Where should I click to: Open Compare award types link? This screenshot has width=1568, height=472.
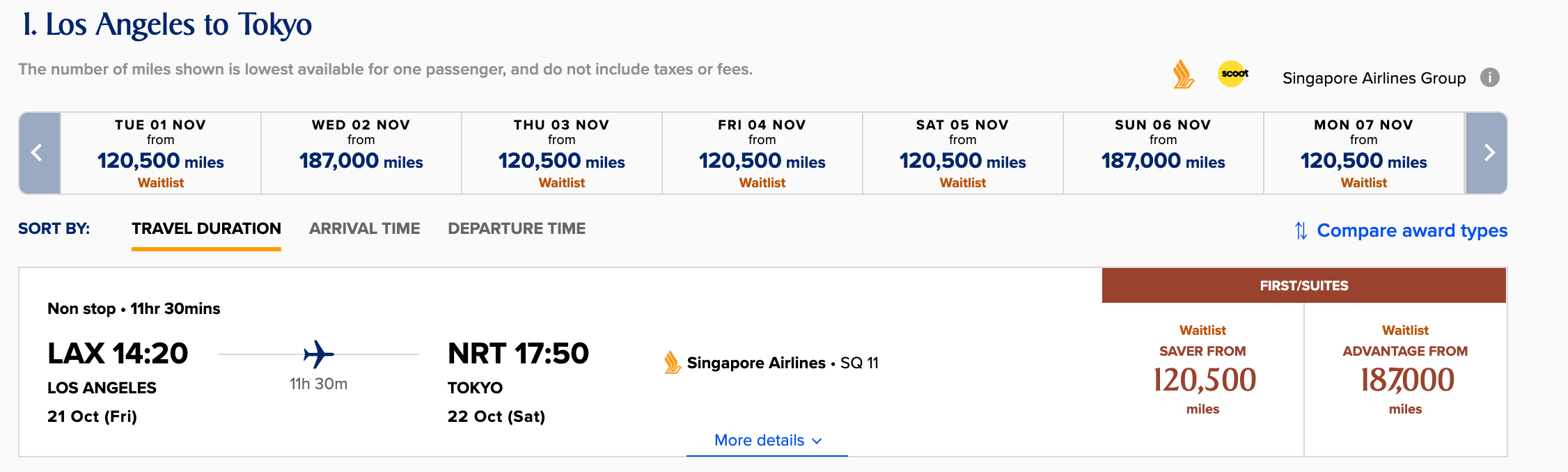(1412, 230)
